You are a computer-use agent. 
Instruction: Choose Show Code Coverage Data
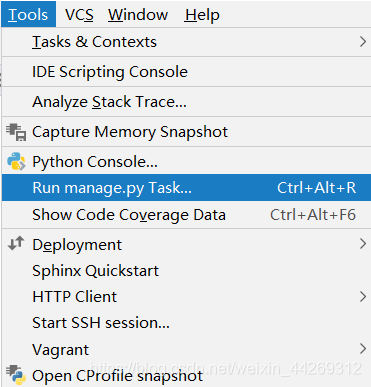[186, 215]
